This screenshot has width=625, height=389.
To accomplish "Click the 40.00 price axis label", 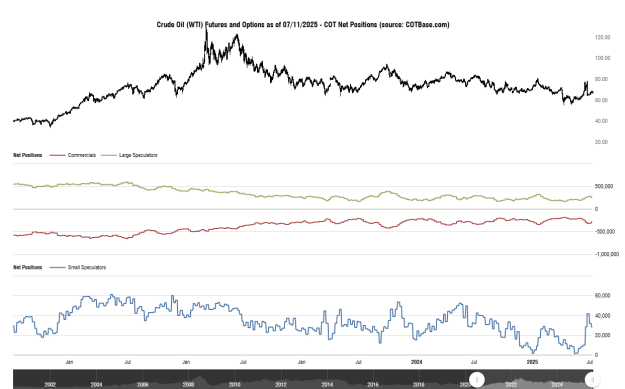I will click(601, 121).
